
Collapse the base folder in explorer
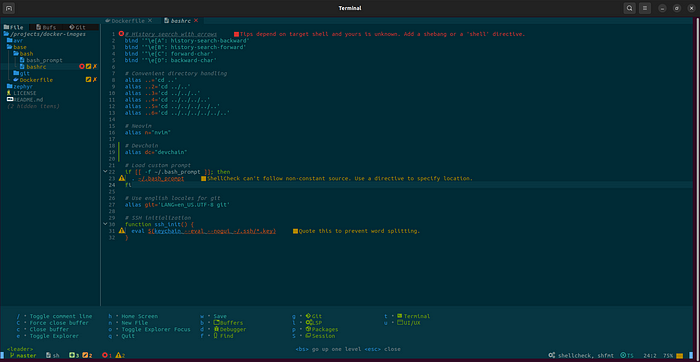point(17,47)
